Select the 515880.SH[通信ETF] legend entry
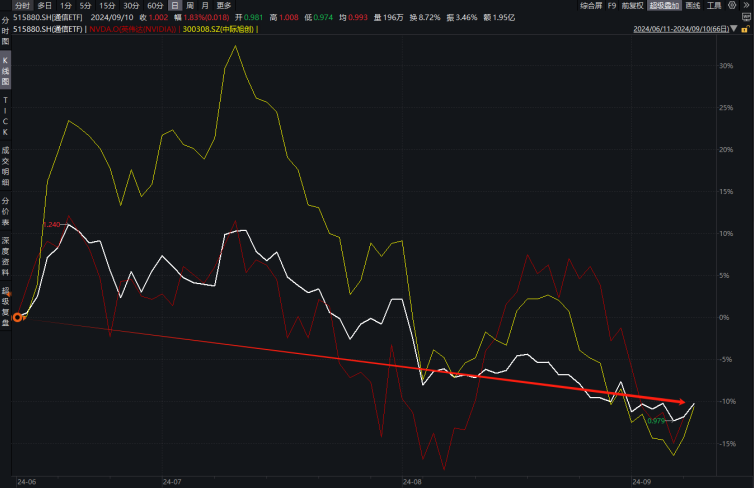 48,29
